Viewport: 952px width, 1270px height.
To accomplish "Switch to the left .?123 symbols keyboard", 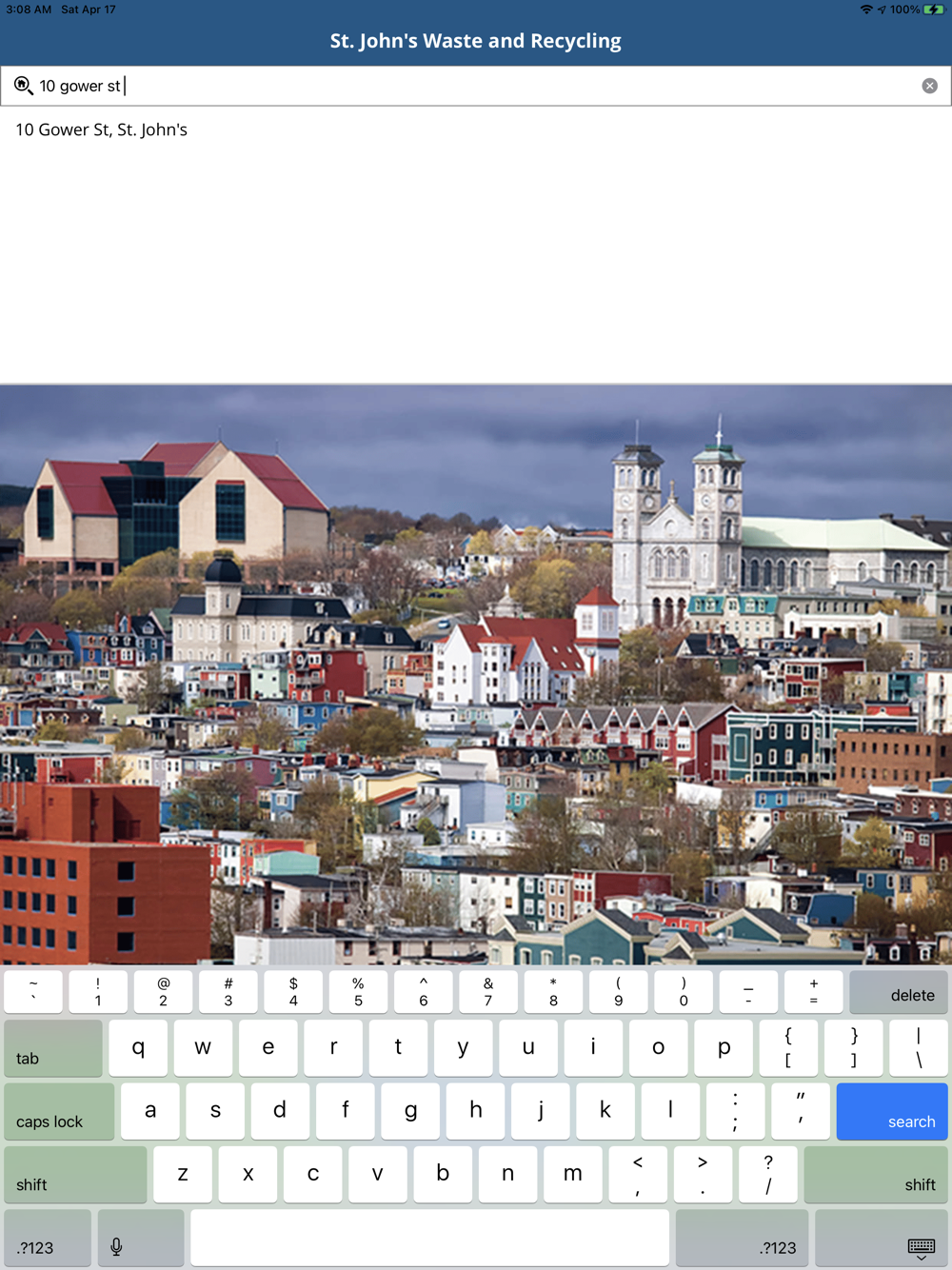I will tap(48, 1239).
